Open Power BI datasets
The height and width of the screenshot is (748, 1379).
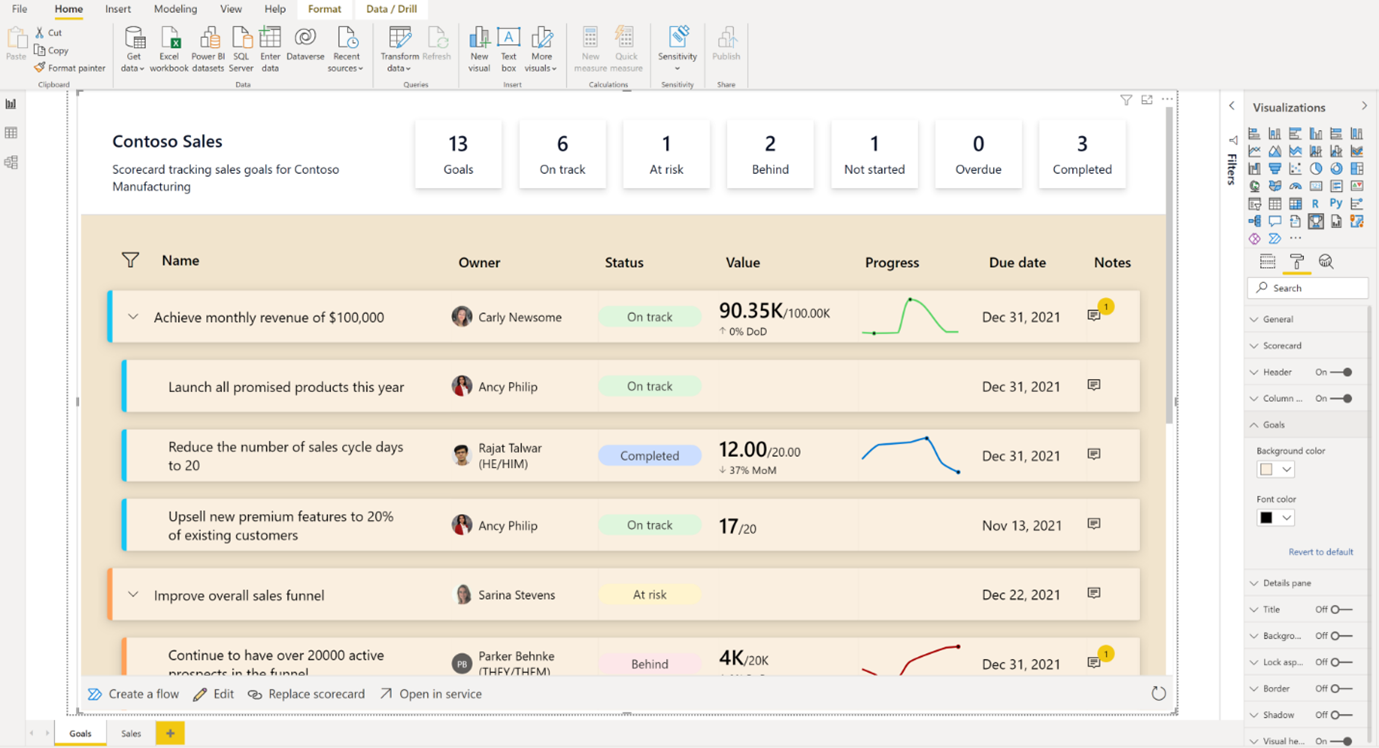[208, 49]
